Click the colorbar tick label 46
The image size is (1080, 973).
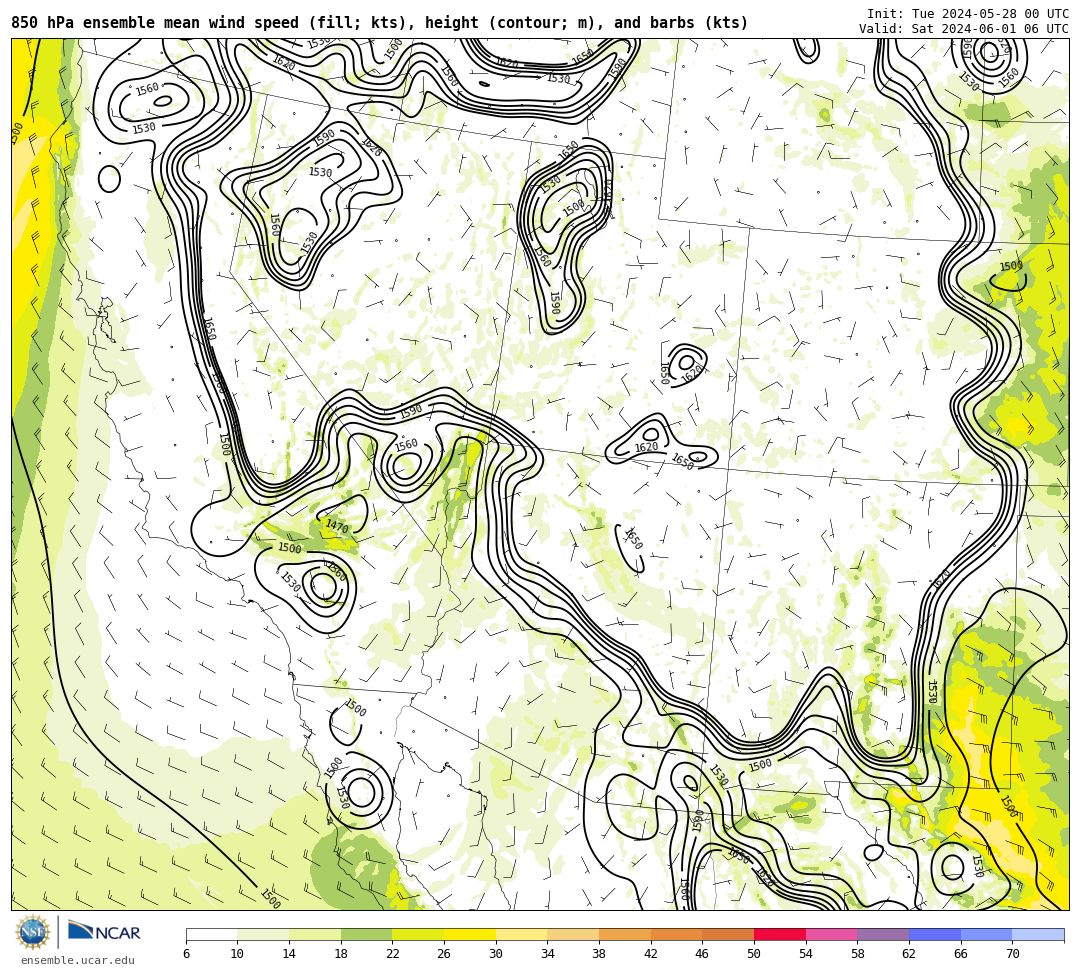click(703, 954)
